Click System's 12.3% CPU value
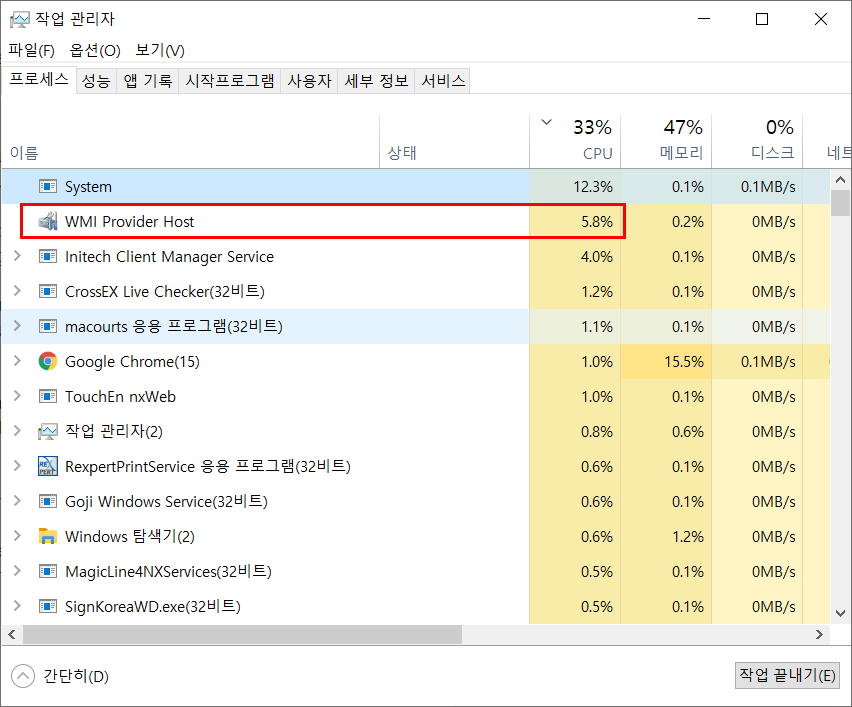The image size is (852, 707). coord(592,187)
